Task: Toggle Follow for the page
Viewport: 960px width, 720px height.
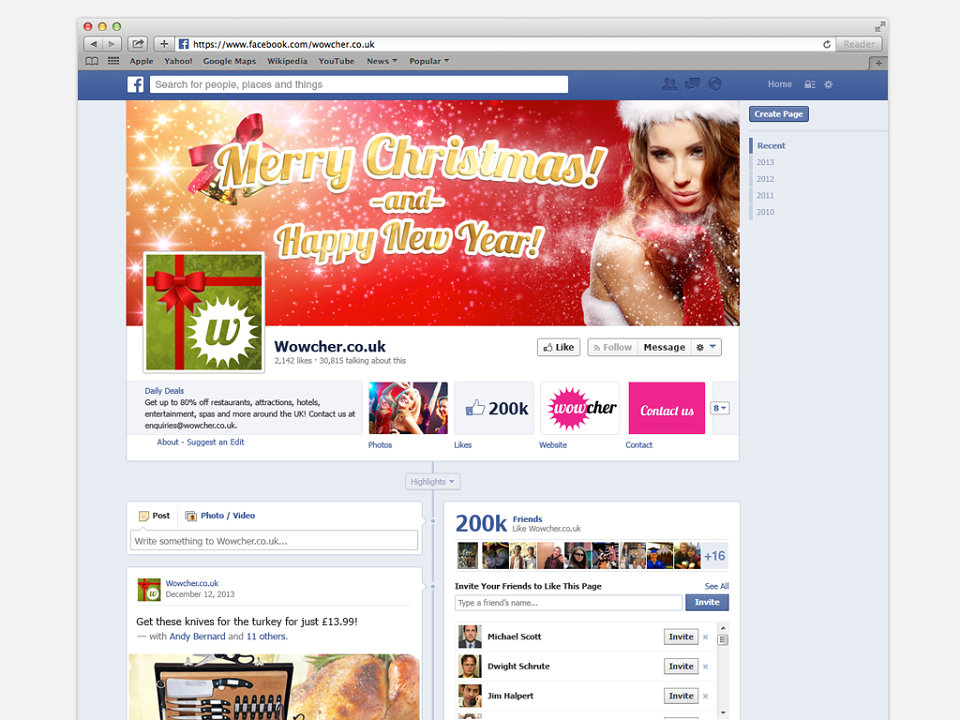Action: (x=612, y=347)
